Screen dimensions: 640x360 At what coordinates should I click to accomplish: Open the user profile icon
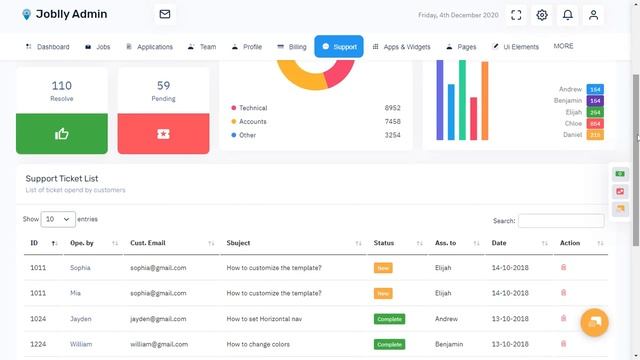[593, 15]
